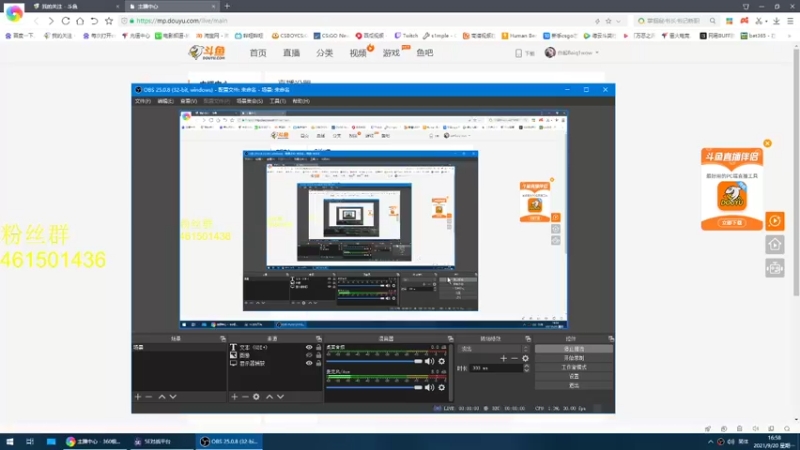
Task: Click the orange play icon on right sidebar
Action: [x=775, y=221]
